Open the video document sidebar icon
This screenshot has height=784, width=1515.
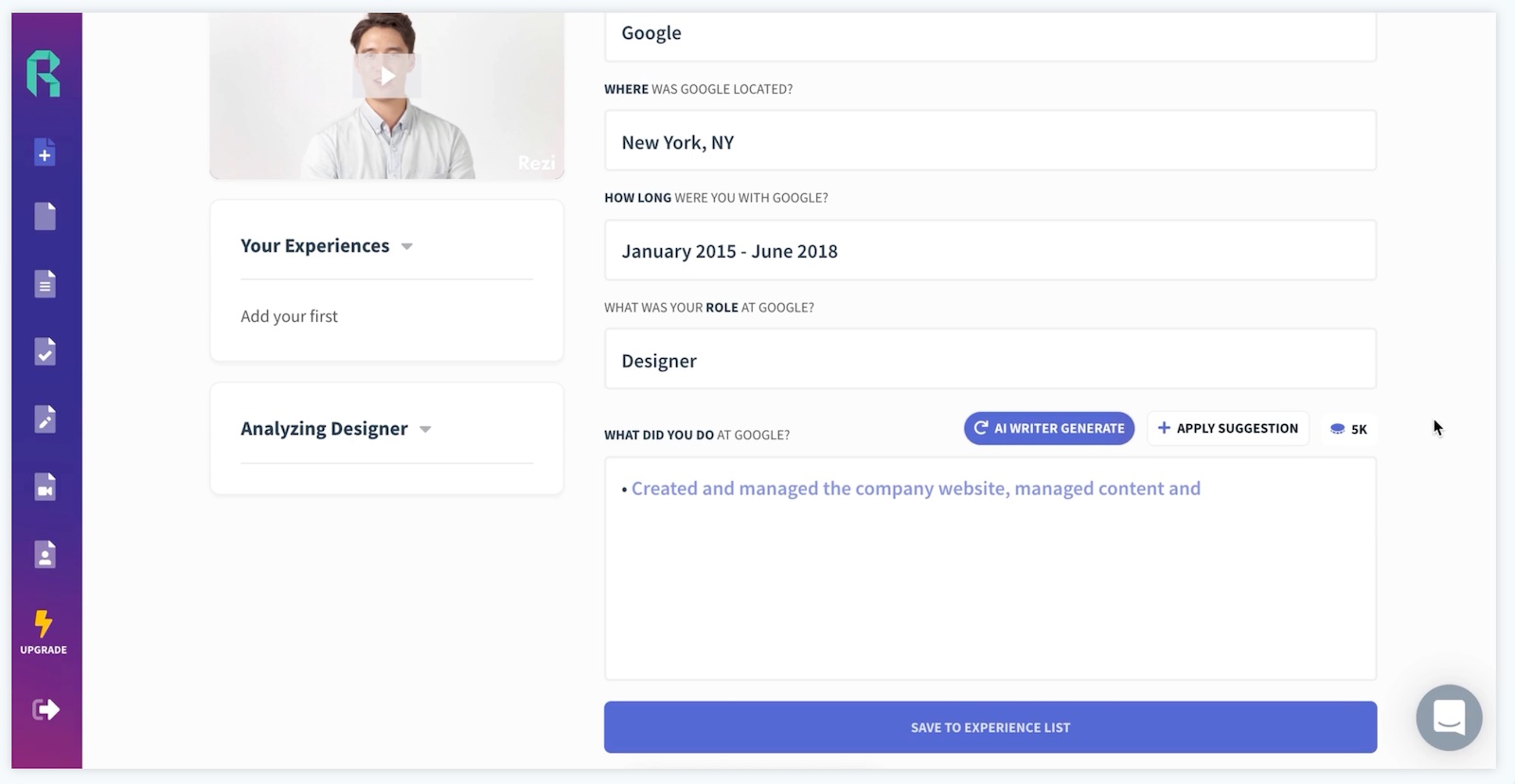coord(45,487)
